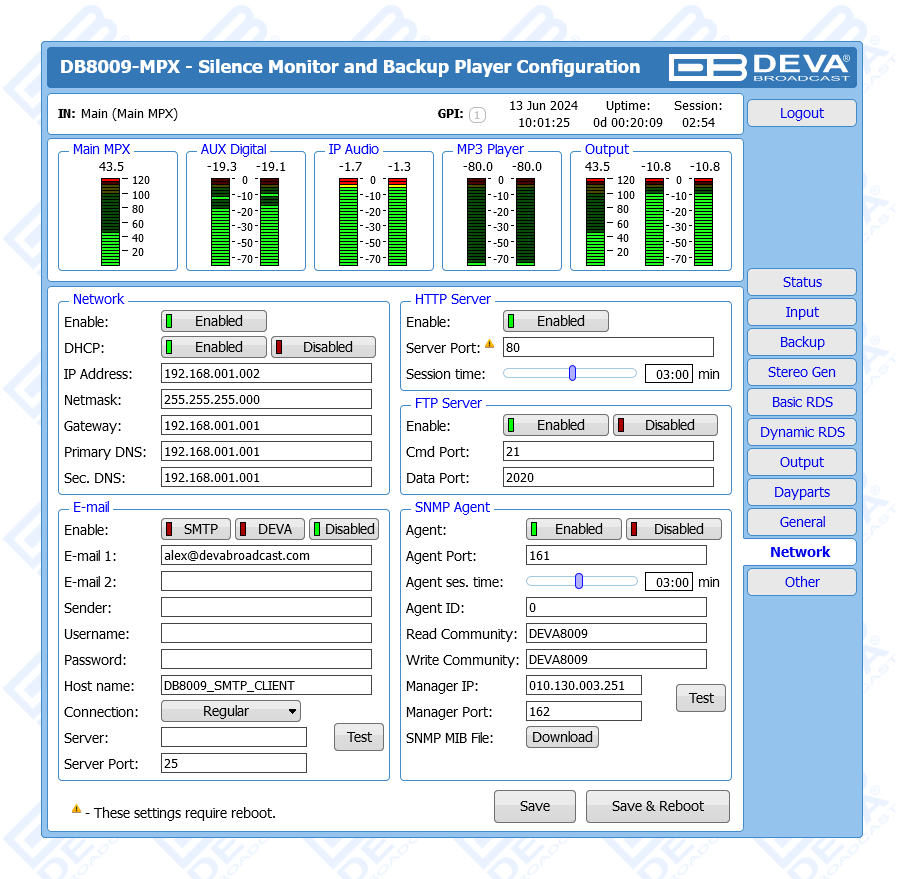Click the GPI 1 indicator
Image resolution: width=904 pixels, height=879 pixels.
(x=477, y=115)
